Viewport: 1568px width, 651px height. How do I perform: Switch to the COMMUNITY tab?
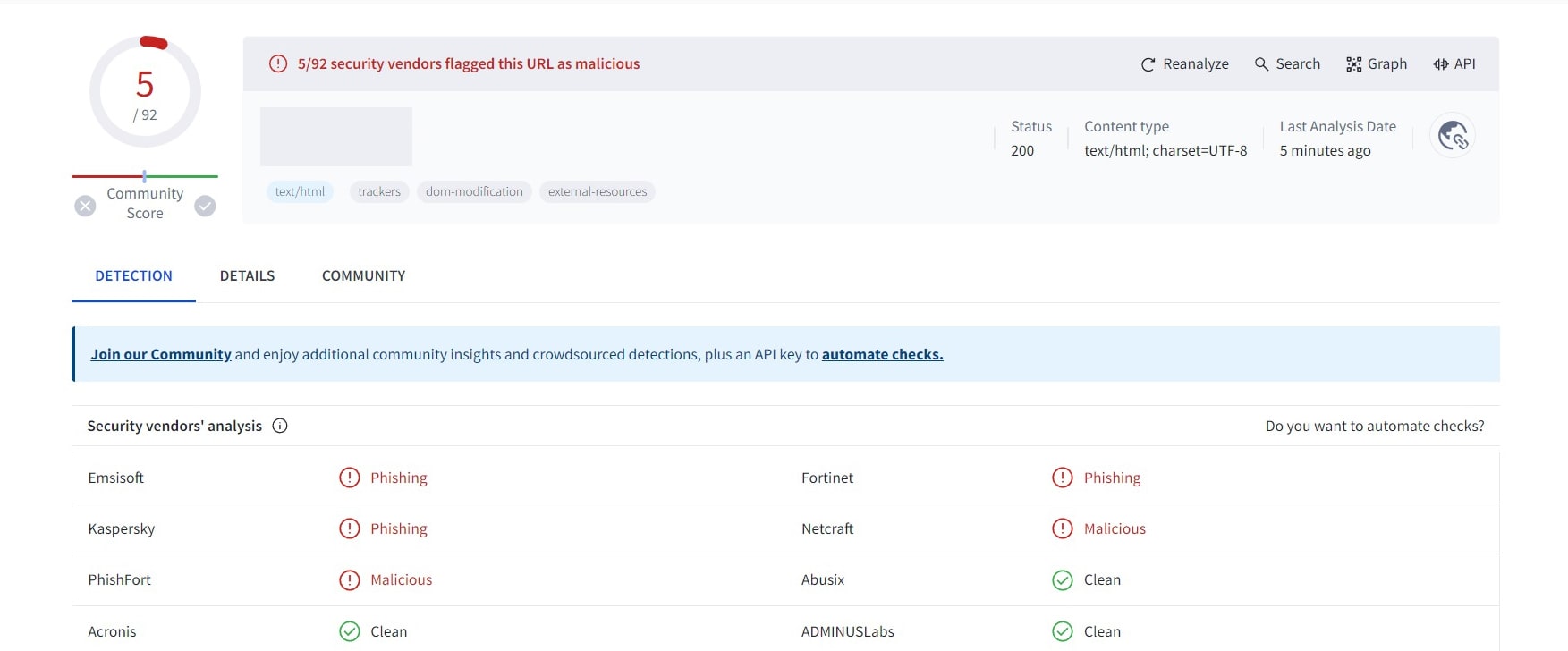[x=363, y=275]
